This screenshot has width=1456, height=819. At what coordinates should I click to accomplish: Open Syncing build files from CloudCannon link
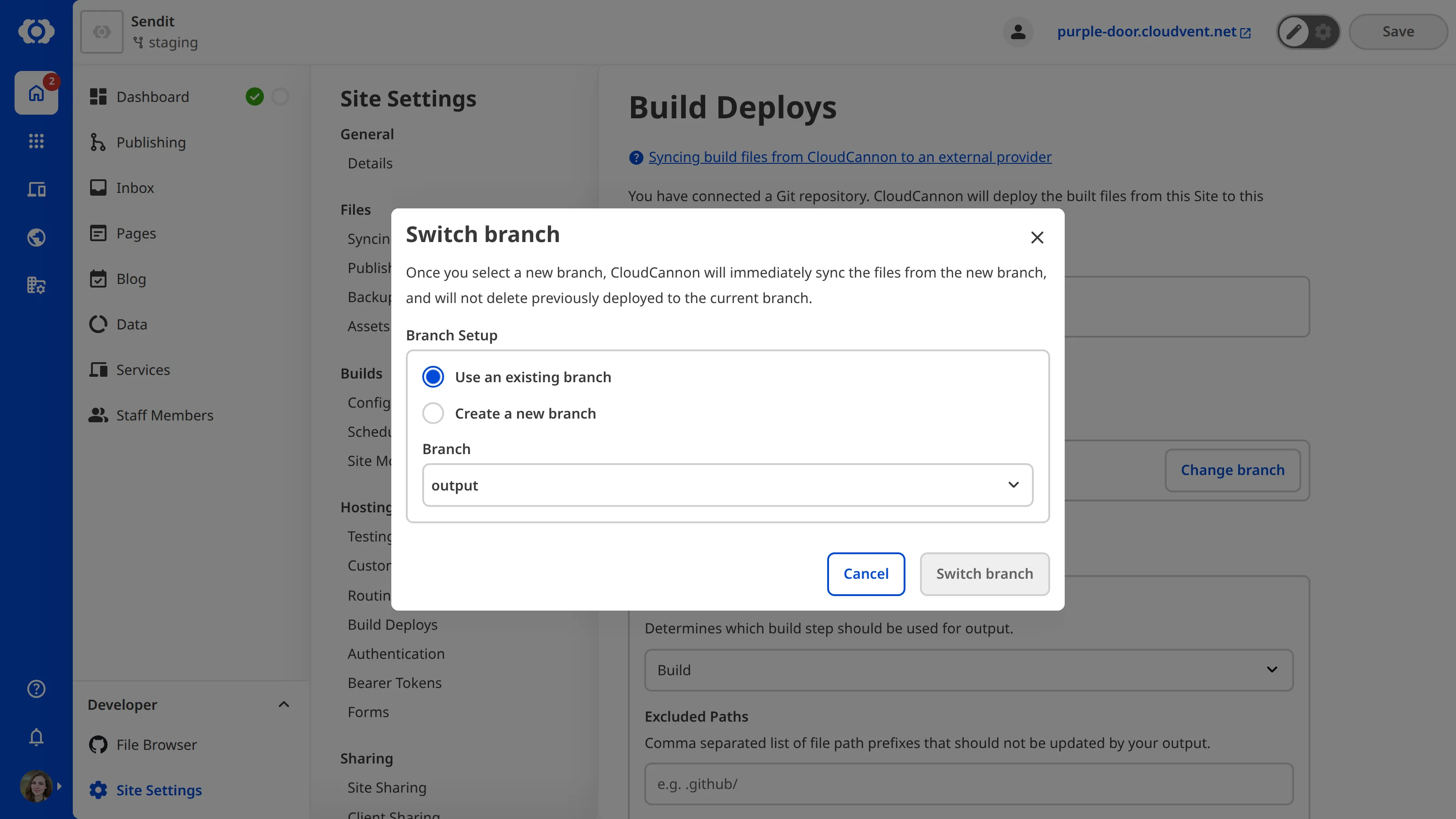click(x=849, y=157)
